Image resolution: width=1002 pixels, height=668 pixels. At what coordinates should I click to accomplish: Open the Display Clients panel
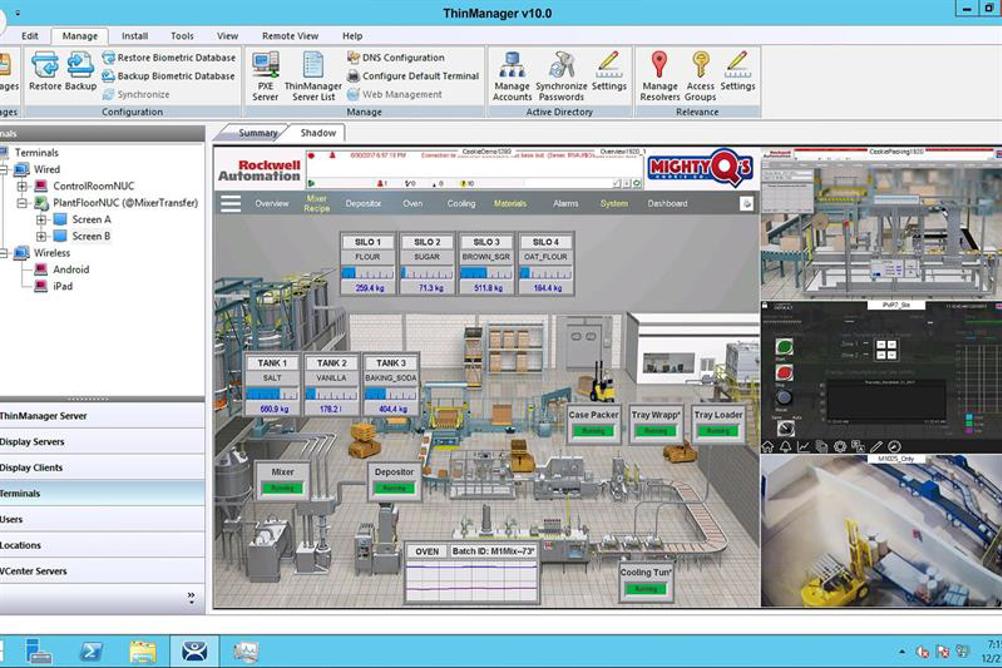[102, 467]
